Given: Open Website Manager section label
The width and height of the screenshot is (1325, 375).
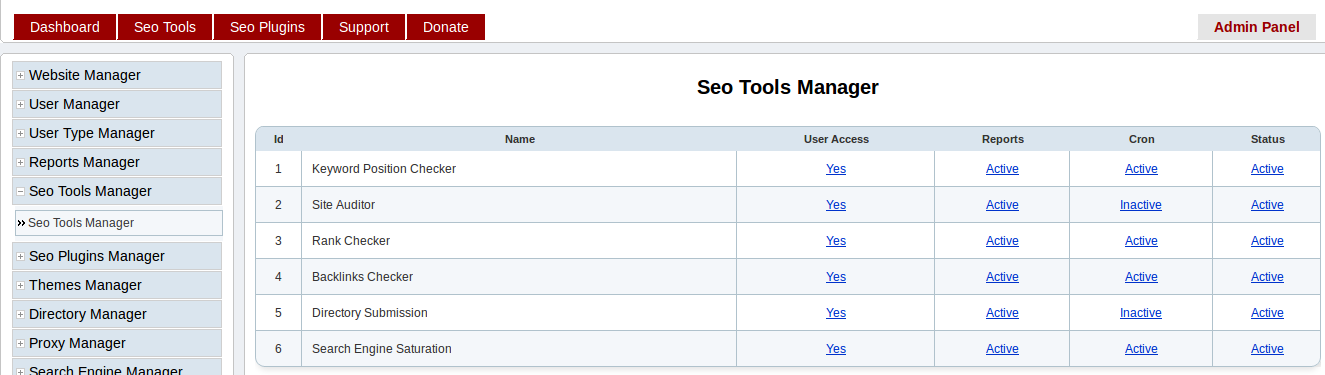Looking at the screenshot, I should point(85,75).
